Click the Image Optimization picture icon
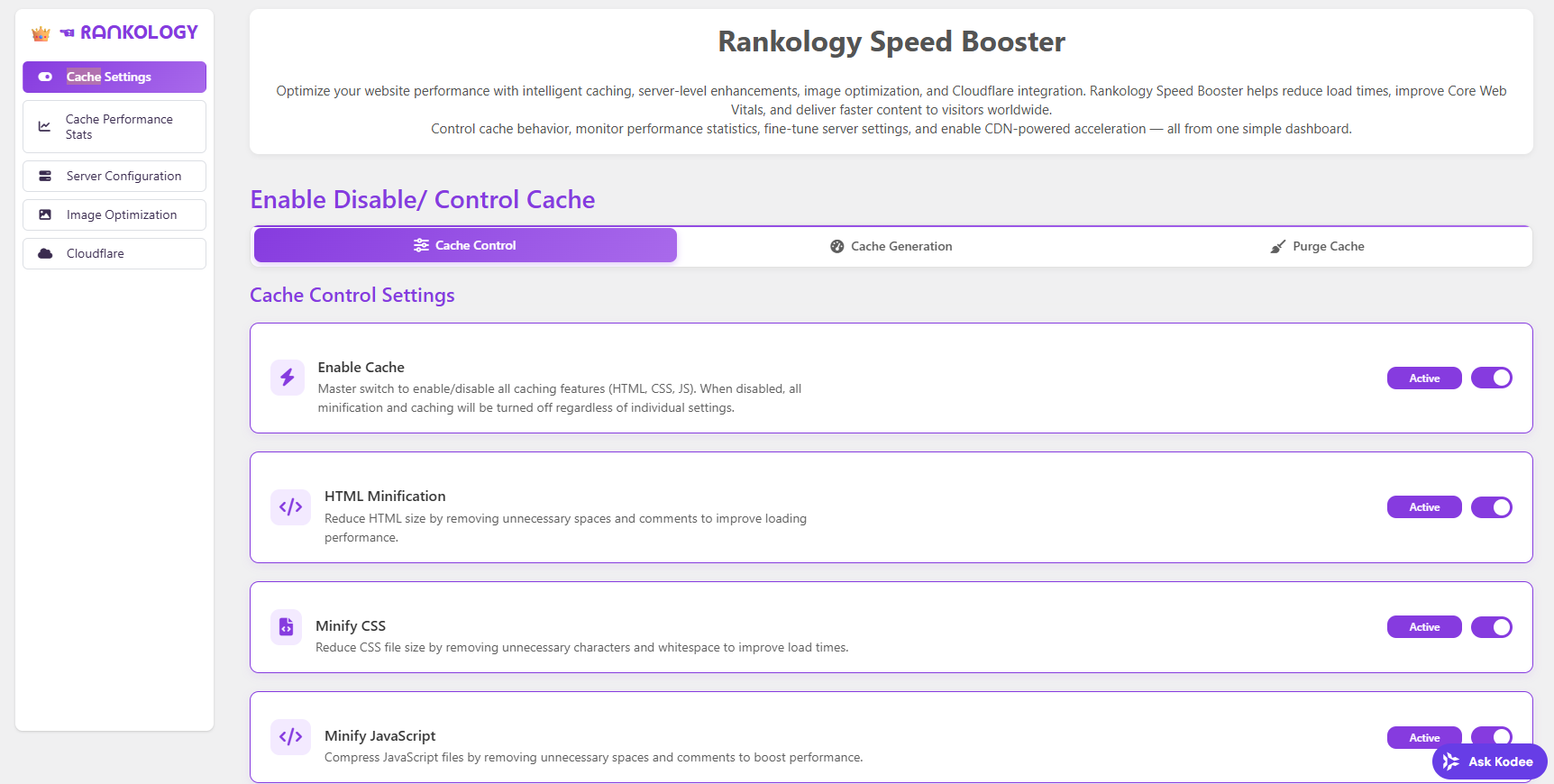The width and height of the screenshot is (1554, 784). click(45, 215)
